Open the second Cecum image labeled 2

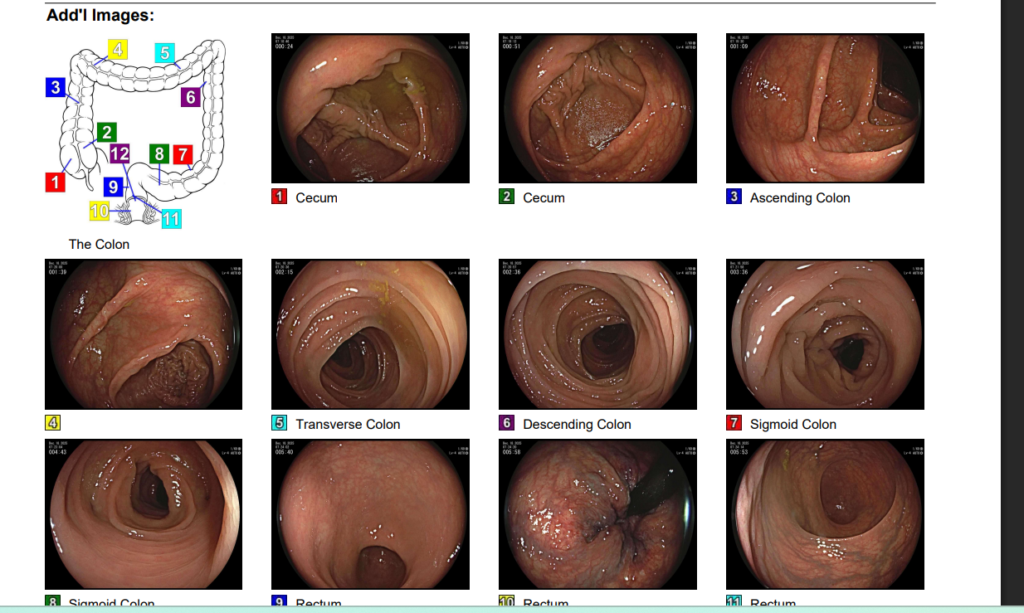pyautogui.click(x=598, y=108)
